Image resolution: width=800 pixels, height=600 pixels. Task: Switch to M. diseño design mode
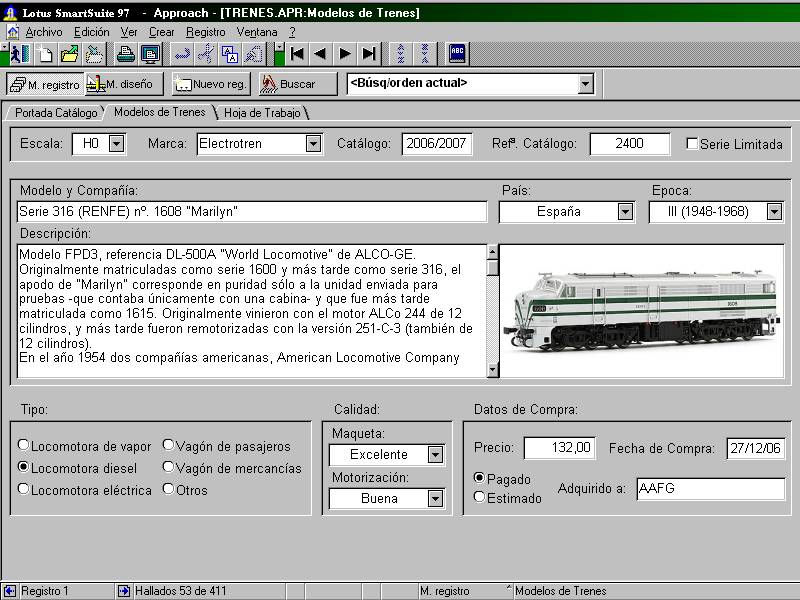[x=123, y=84]
